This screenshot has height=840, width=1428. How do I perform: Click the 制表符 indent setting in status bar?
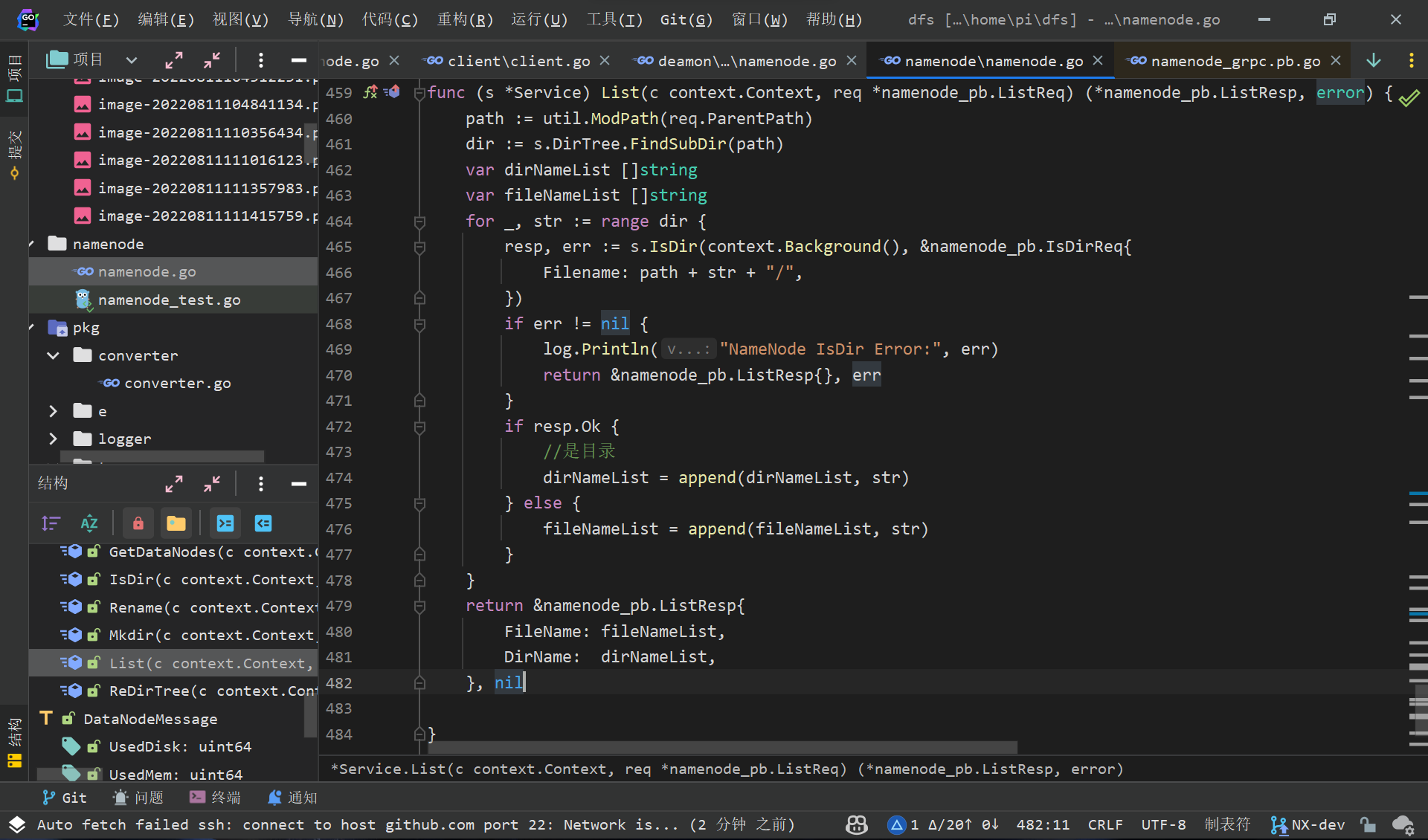(x=1227, y=824)
